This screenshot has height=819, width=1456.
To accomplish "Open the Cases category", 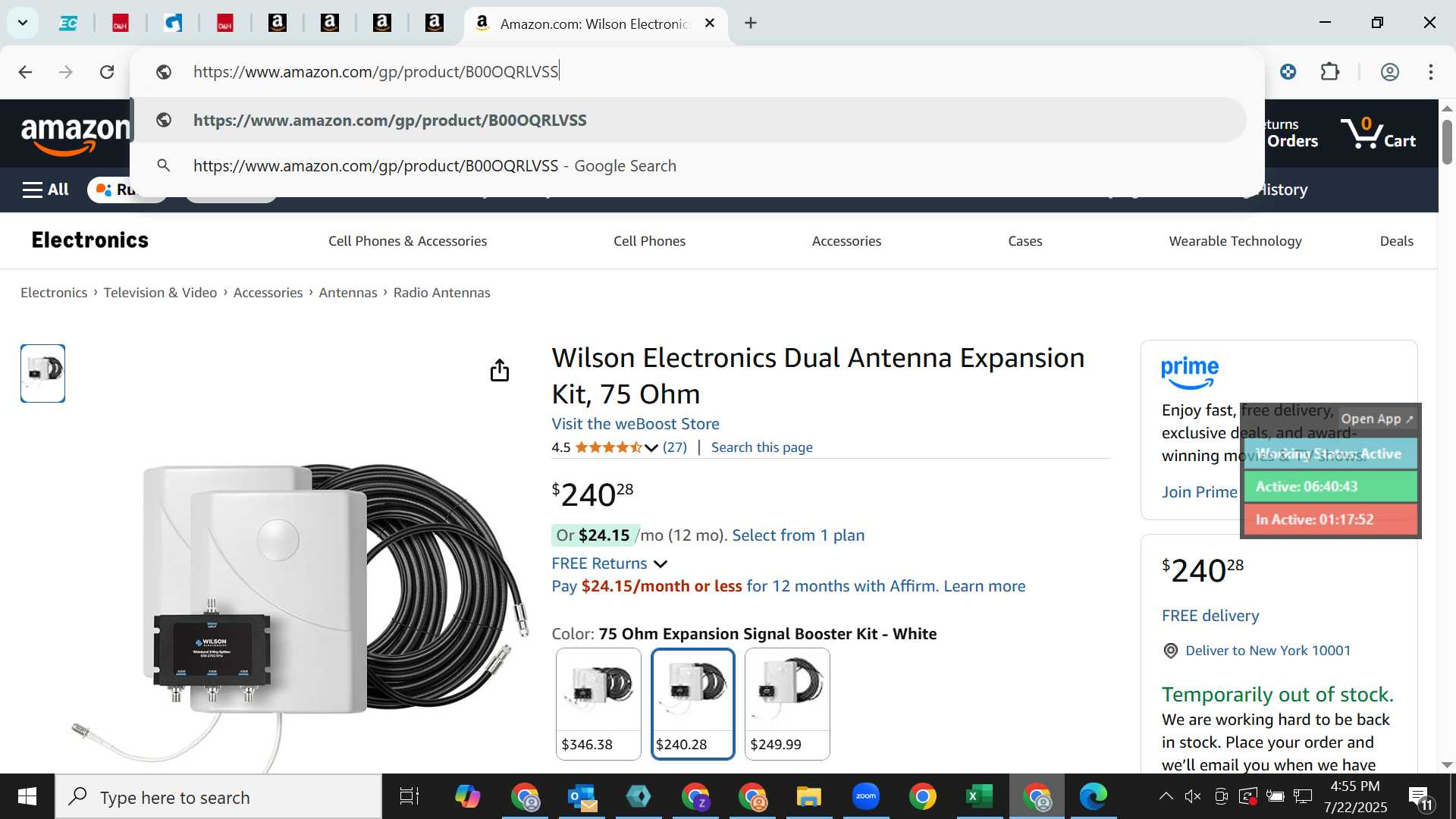I will [1025, 241].
